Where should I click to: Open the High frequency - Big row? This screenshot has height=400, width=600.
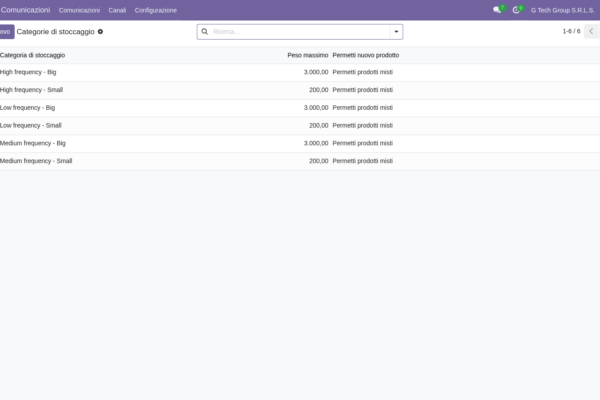[300, 72]
